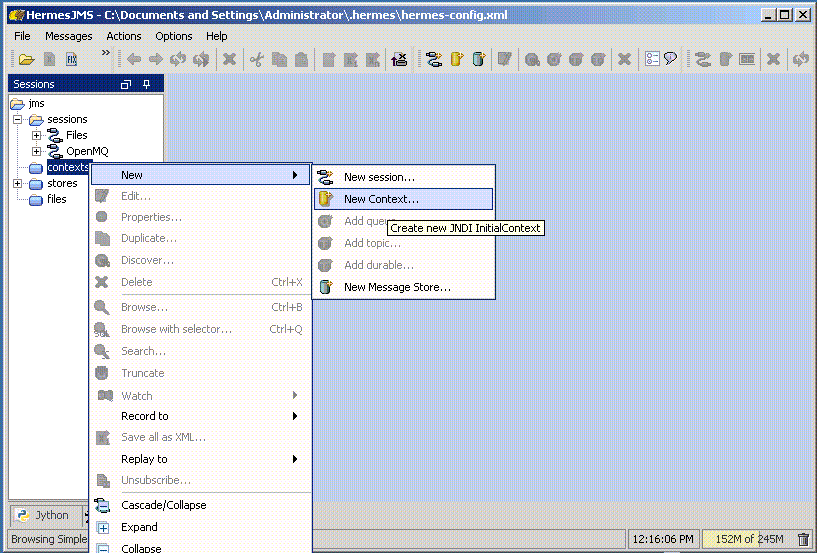Select the files tree item

(57, 199)
